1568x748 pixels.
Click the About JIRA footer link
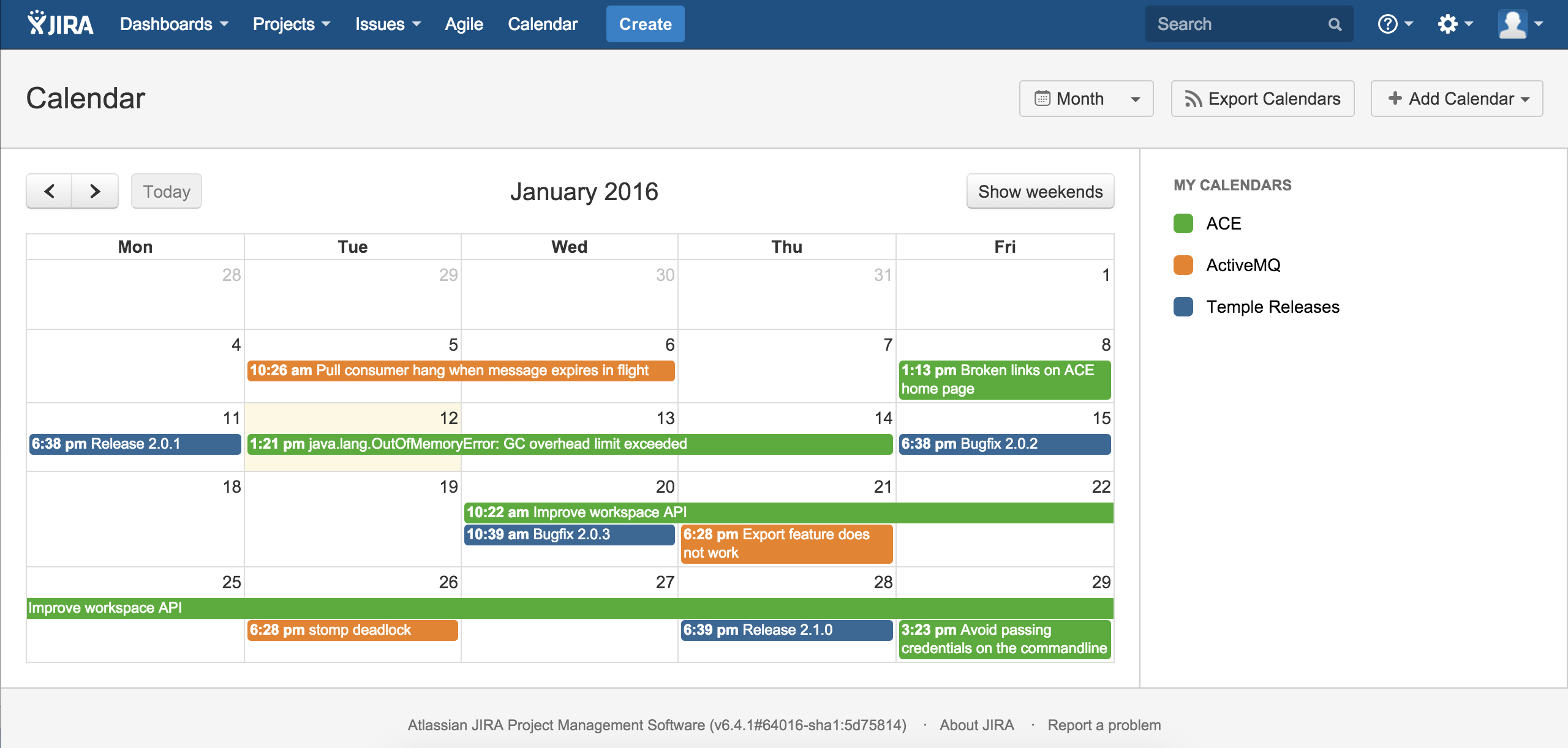tap(976, 725)
